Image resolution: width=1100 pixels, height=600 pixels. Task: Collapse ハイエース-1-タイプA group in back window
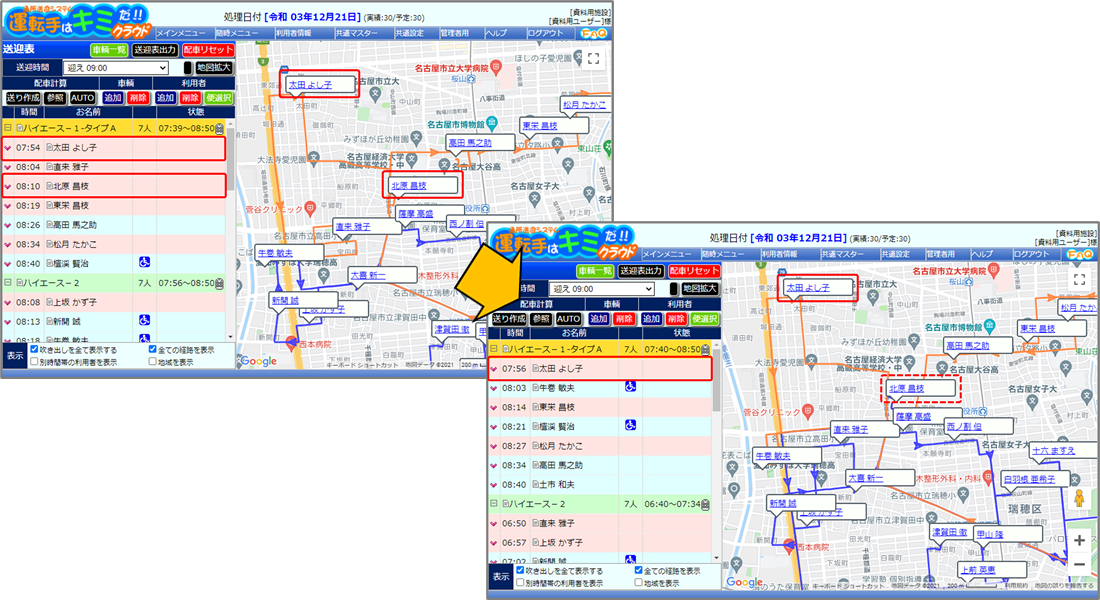click(8, 128)
